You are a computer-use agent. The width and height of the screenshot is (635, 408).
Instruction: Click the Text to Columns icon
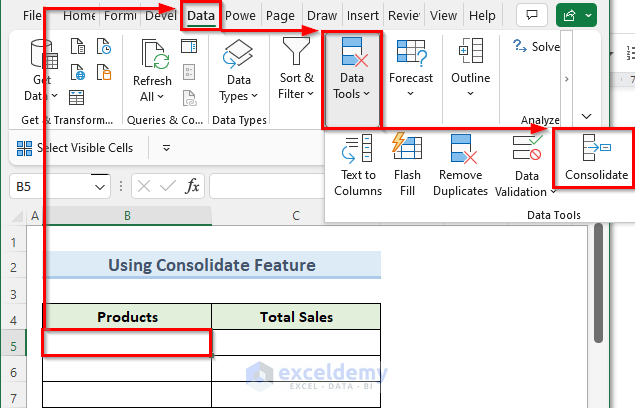(x=357, y=166)
